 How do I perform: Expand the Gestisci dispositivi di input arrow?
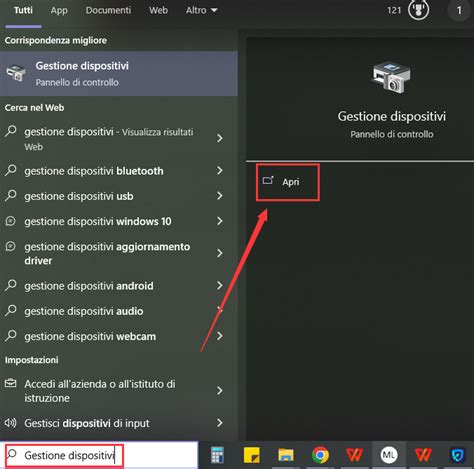pyautogui.click(x=219, y=423)
